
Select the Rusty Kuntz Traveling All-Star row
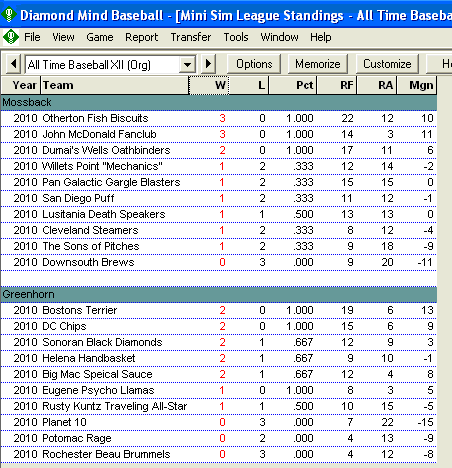tap(219, 406)
